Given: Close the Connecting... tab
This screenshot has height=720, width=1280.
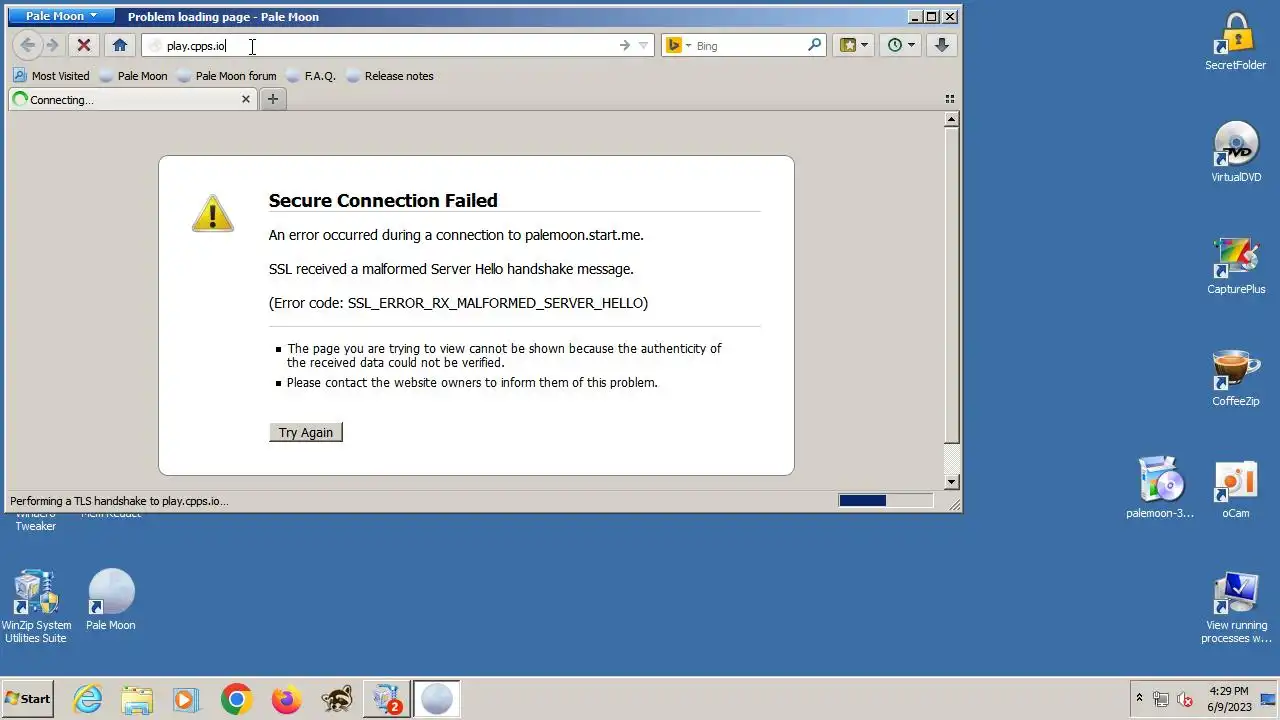Looking at the screenshot, I should coord(246,99).
